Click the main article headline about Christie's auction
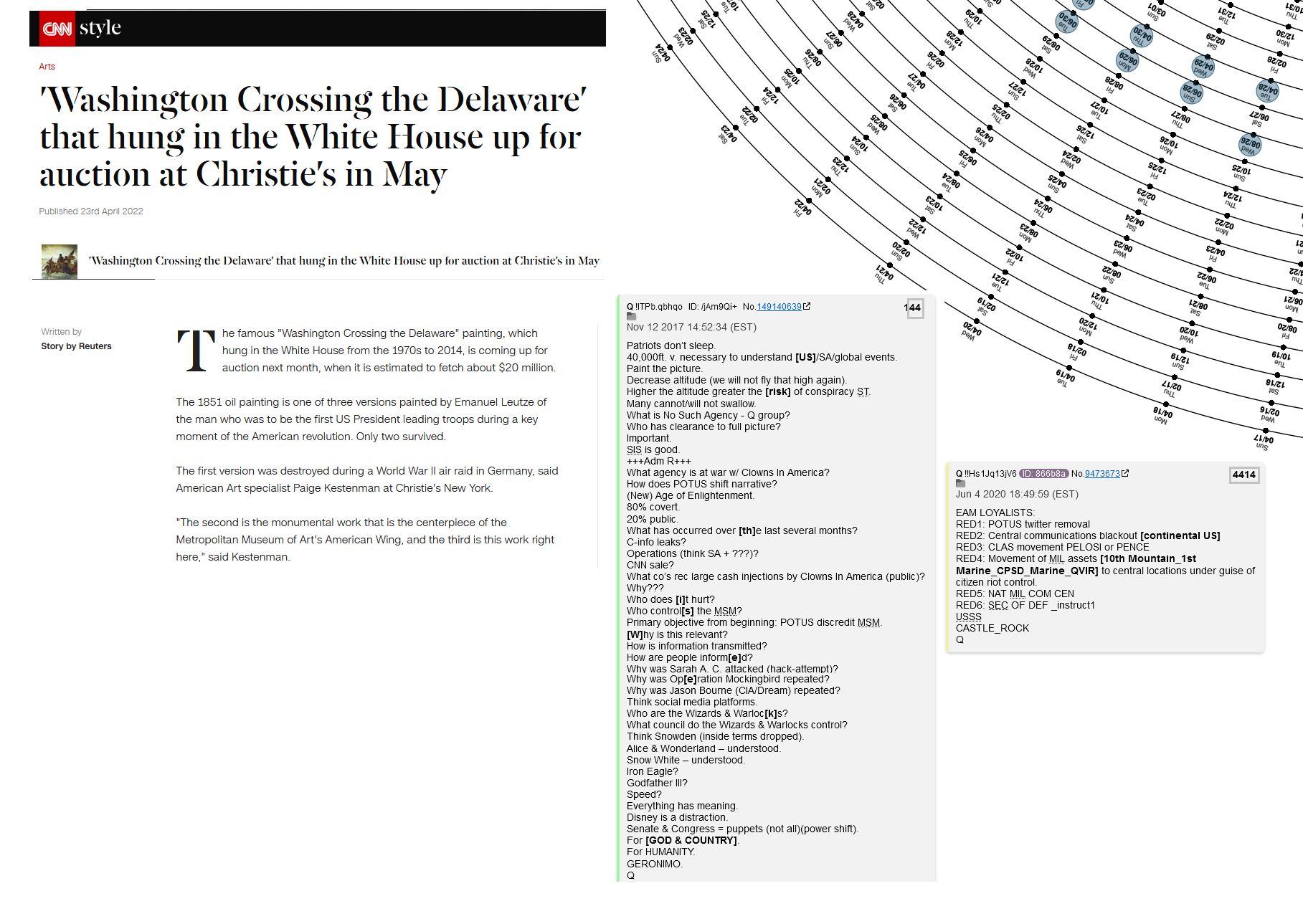The height and width of the screenshot is (924, 1303). coord(313,136)
